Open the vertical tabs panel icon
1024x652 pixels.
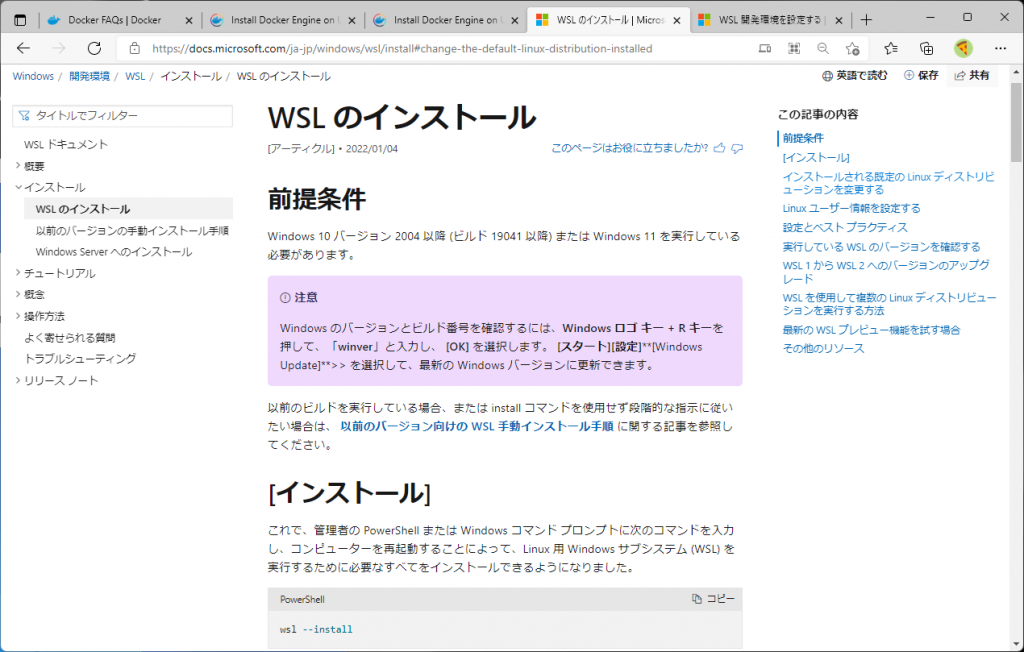point(20,20)
